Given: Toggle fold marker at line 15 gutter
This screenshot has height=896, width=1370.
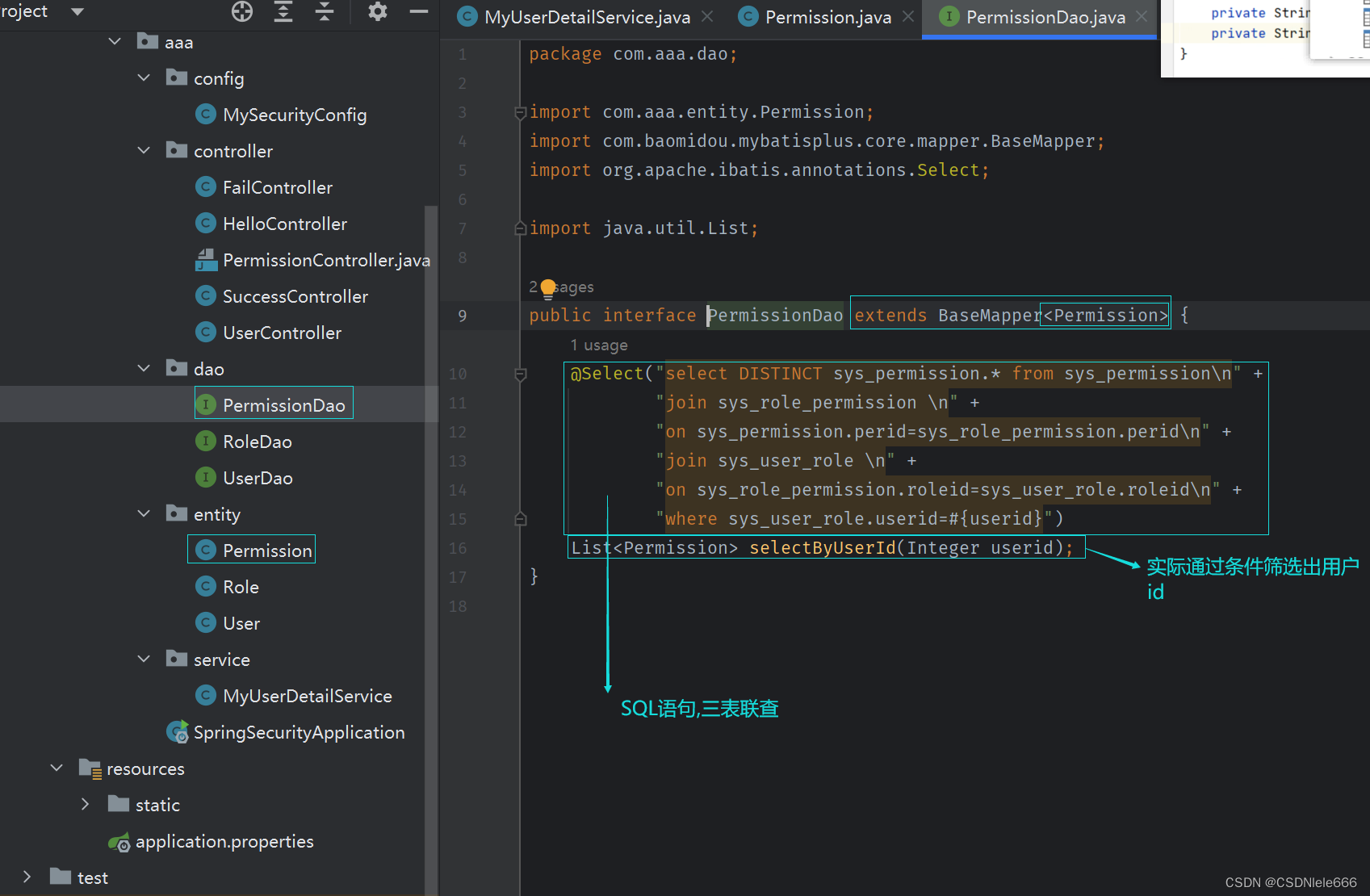Looking at the screenshot, I should tap(520, 518).
